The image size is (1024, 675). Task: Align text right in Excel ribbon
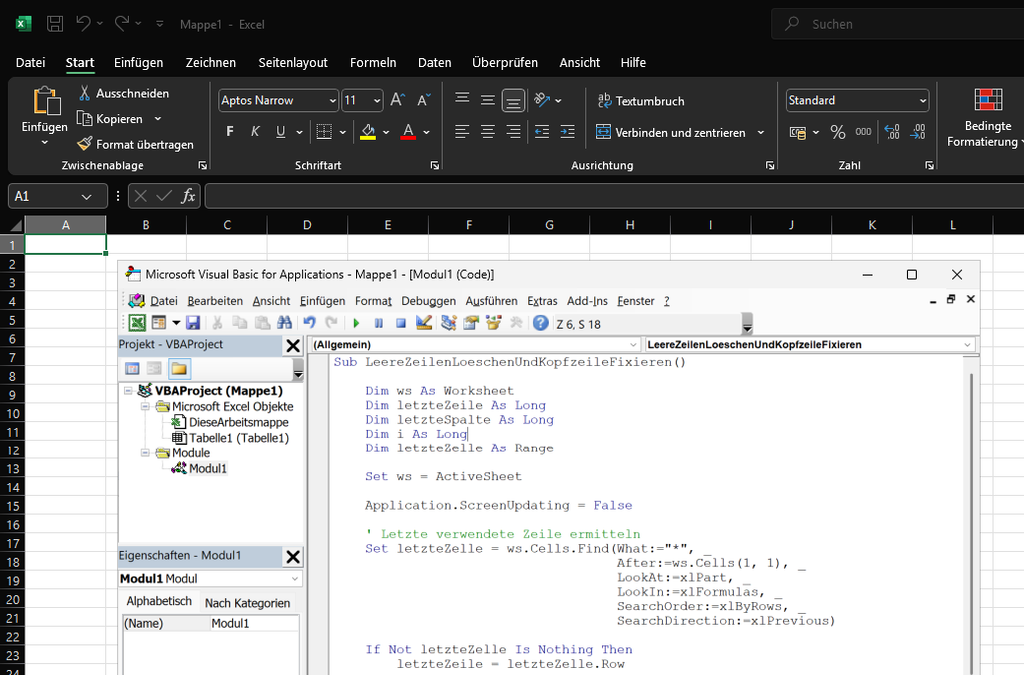(513, 132)
